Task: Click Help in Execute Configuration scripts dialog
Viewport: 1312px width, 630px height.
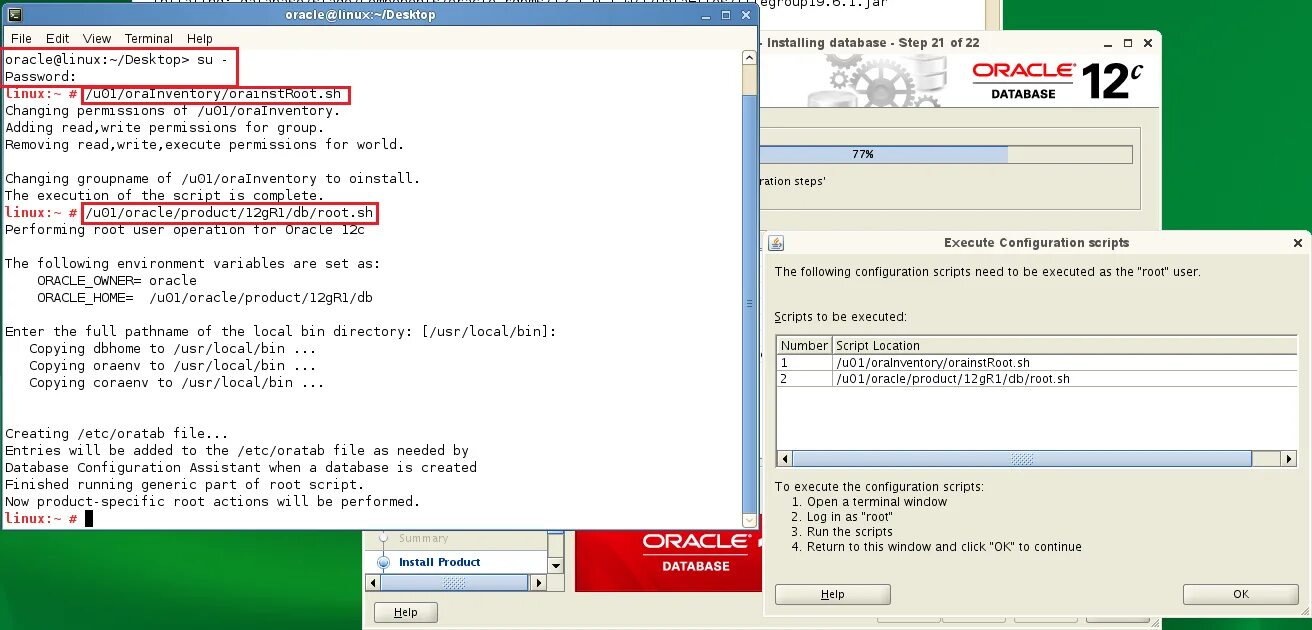Action: pos(833,594)
